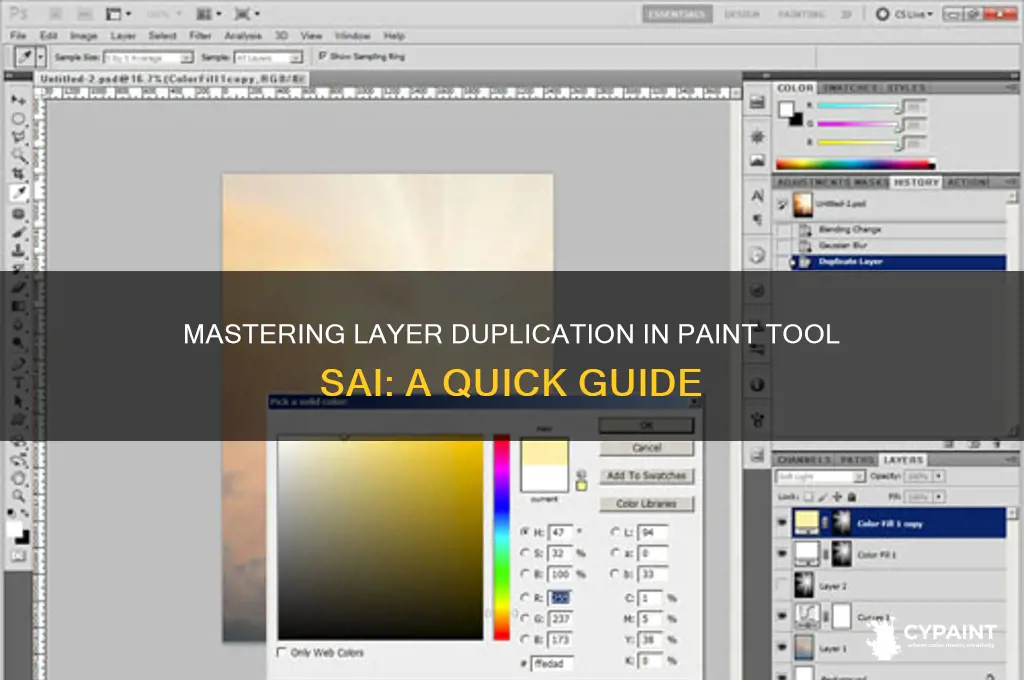Click Mini Bridge icon in app bar
1024x680 pixels.
pos(85,14)
